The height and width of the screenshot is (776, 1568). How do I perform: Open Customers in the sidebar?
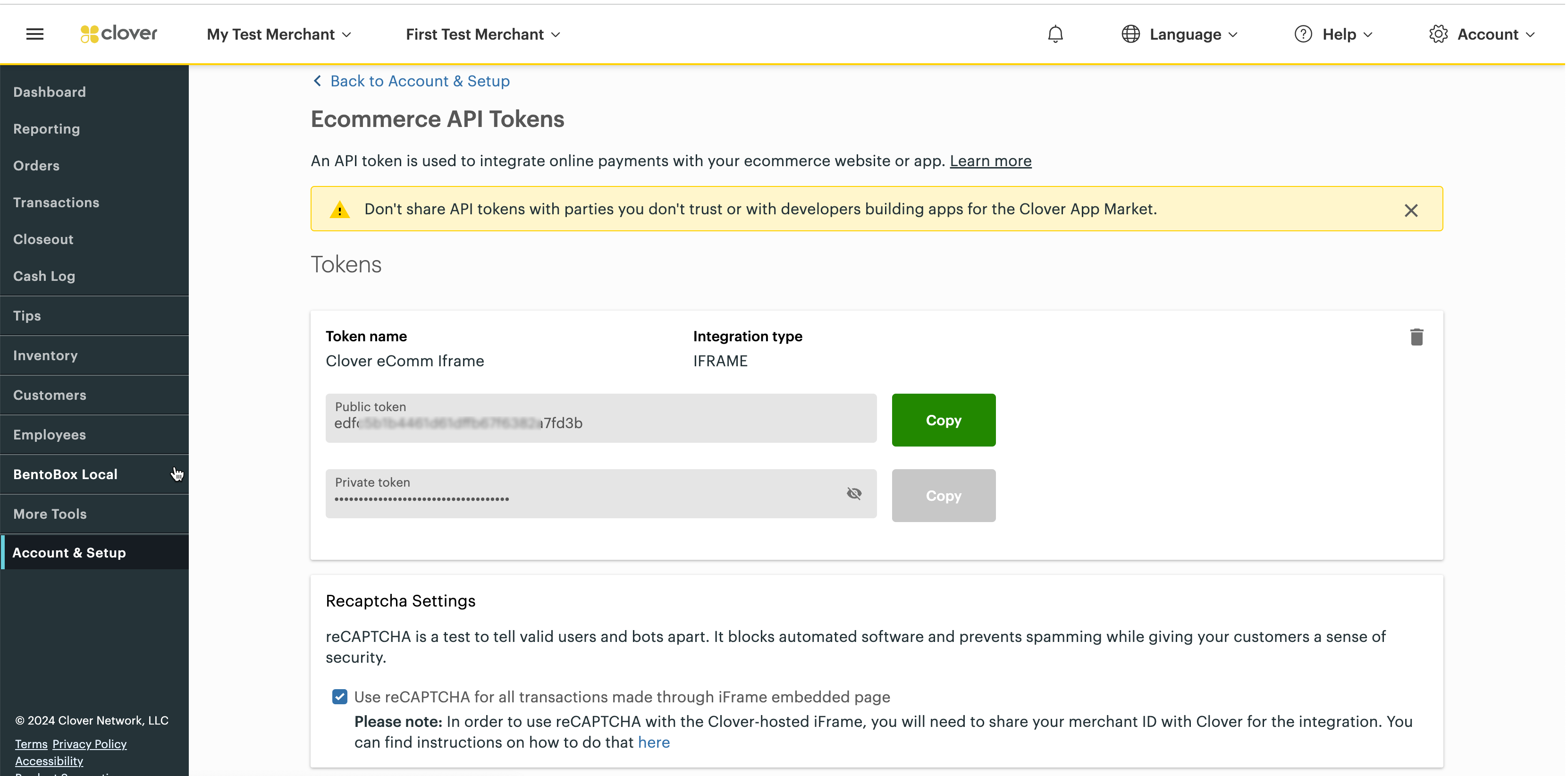click(94, 395)
